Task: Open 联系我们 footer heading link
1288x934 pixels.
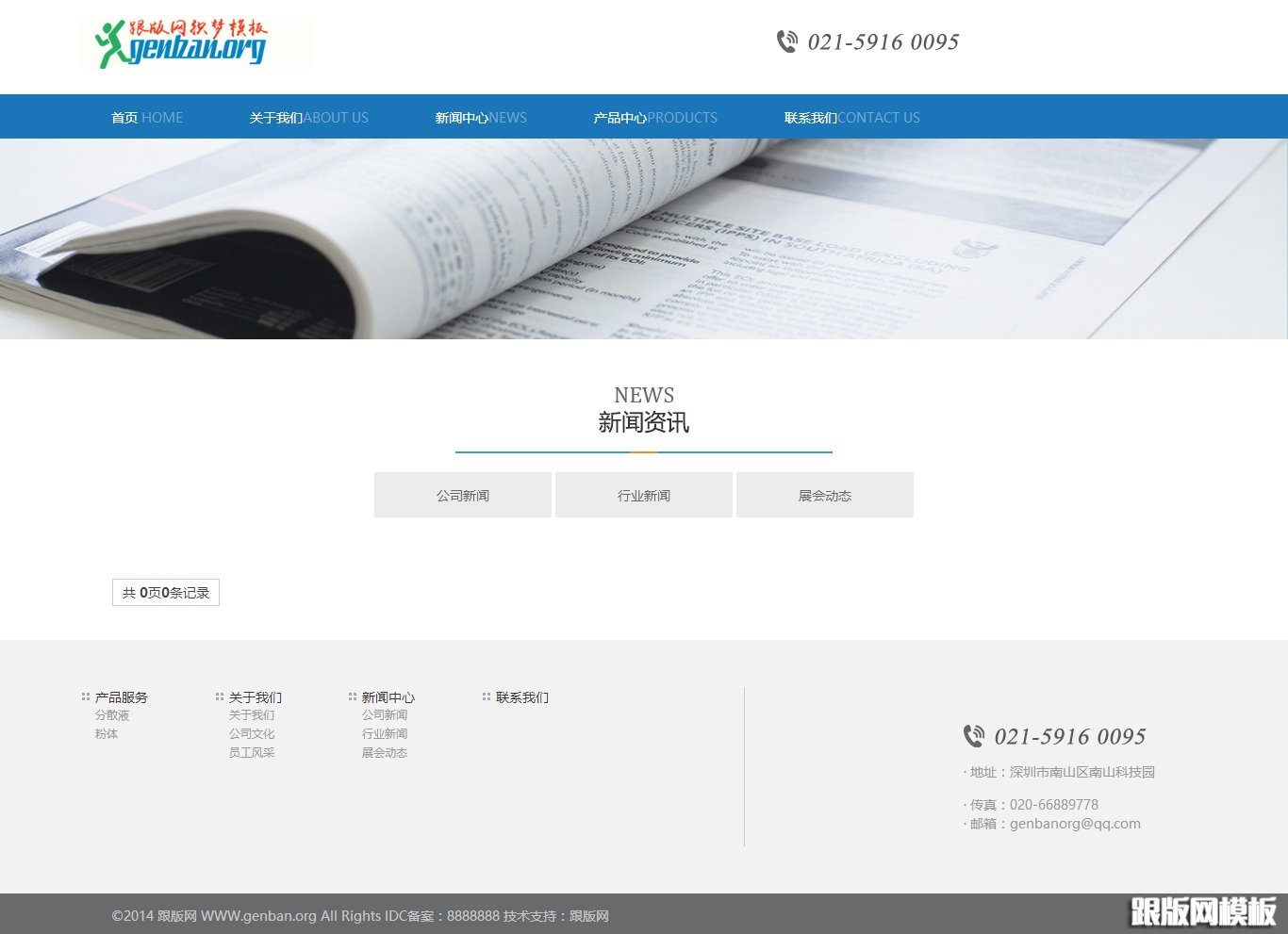Action: [x=522, y=697]
